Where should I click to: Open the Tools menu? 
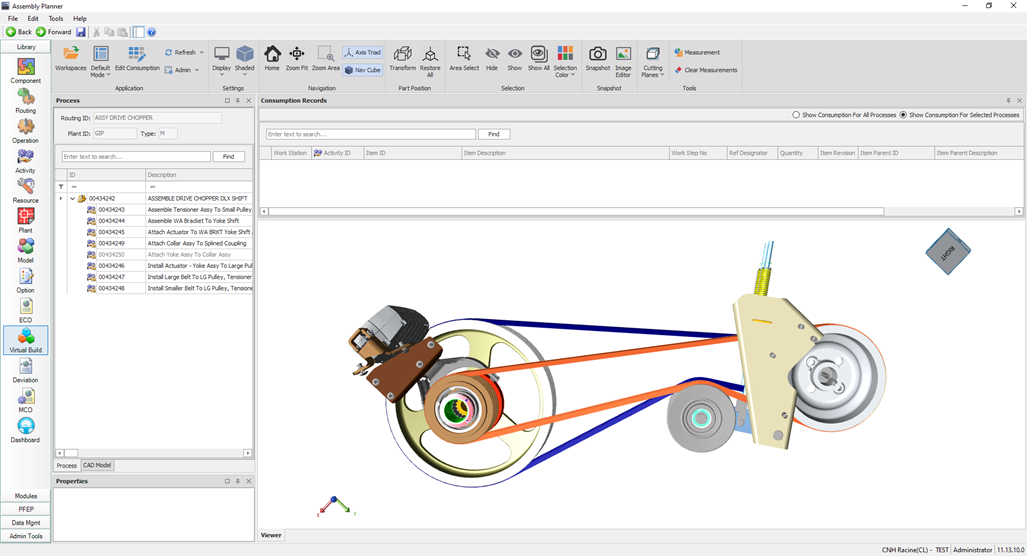pyautogui.click(x=56, y=19)
